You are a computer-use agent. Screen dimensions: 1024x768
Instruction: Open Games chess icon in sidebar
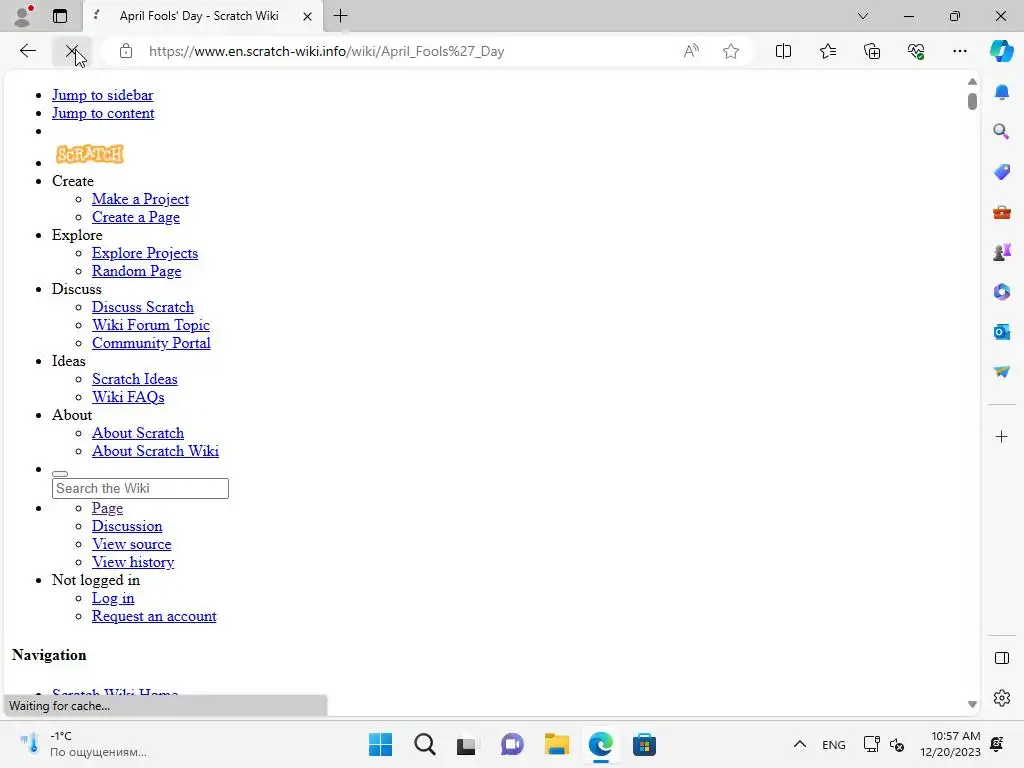pos(1002,252)
